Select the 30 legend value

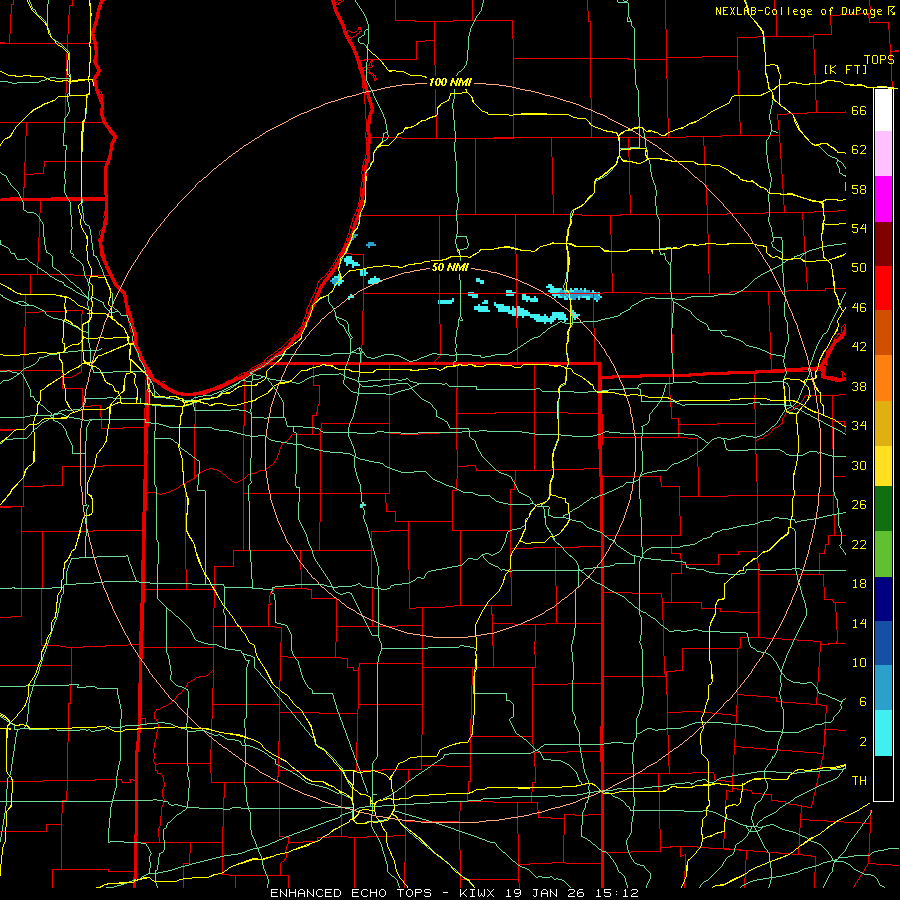(859, 465)
